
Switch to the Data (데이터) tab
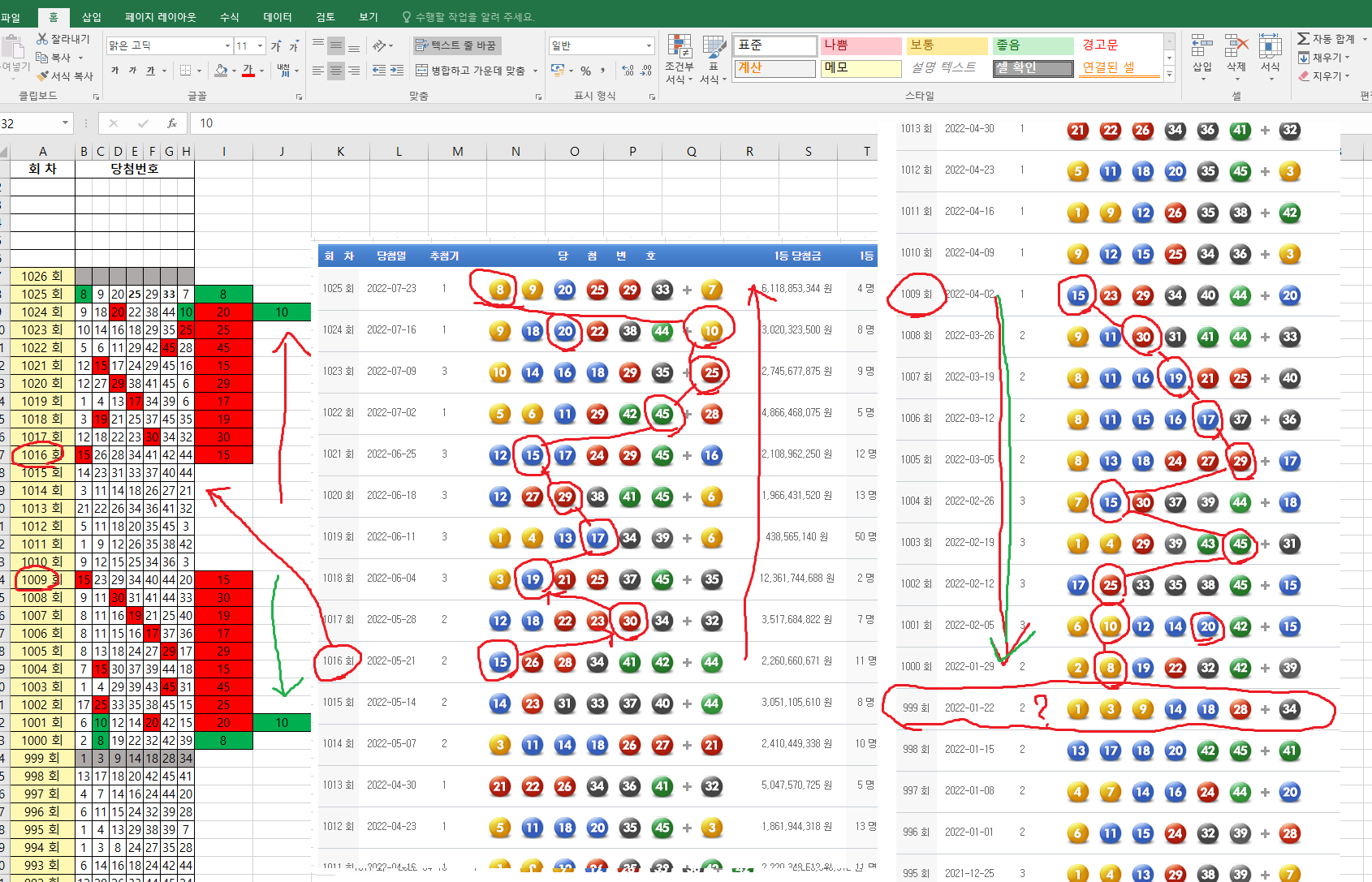point(278,17)
